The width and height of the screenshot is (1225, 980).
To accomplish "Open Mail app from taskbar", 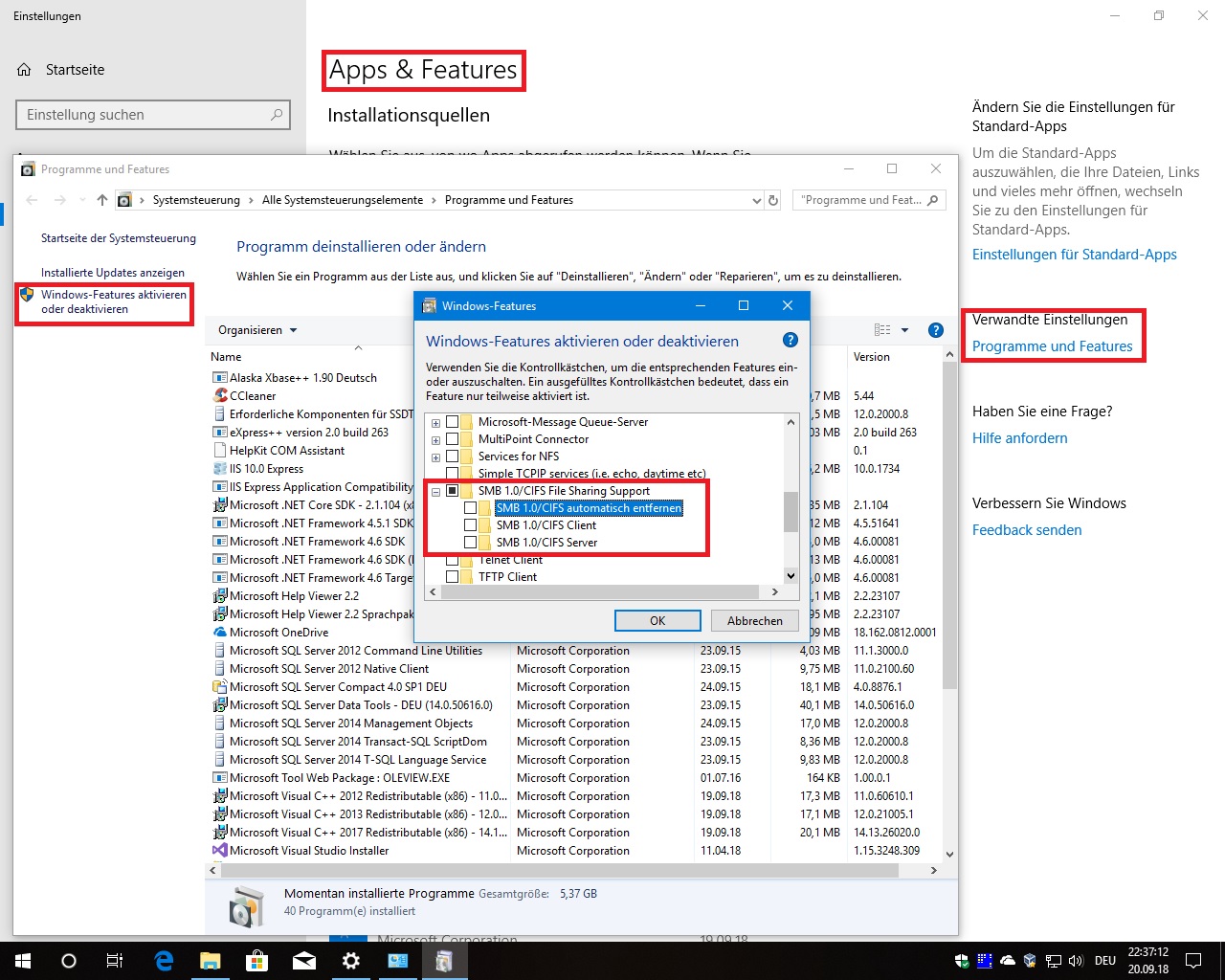I will coord(304,961).
